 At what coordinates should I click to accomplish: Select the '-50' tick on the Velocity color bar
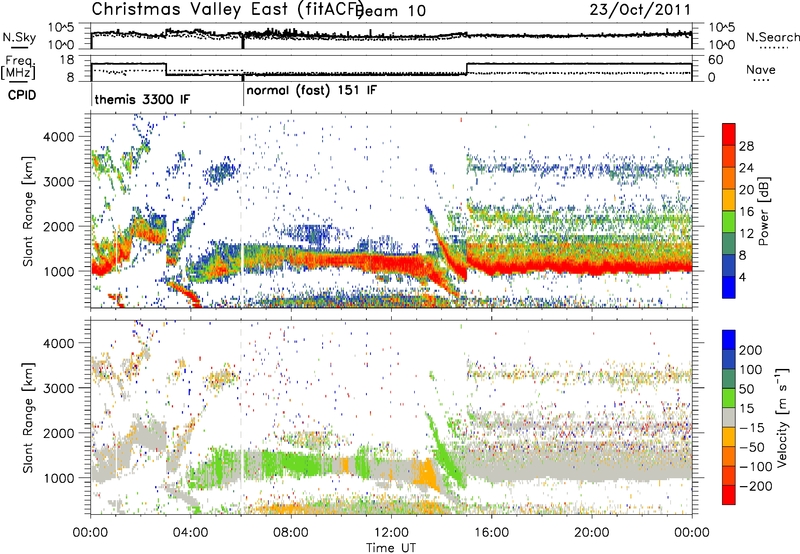click(752, 447)
